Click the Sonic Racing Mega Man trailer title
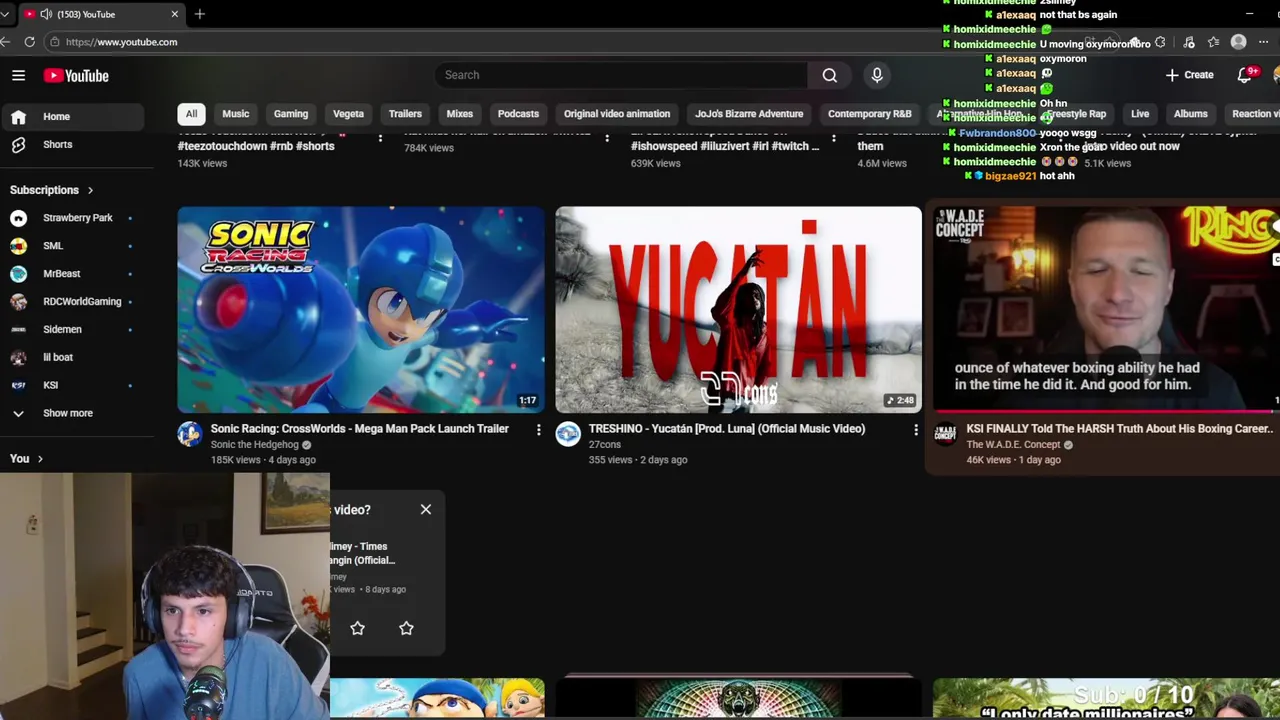The image size is (1280, 720). click(x=360, y=429)
